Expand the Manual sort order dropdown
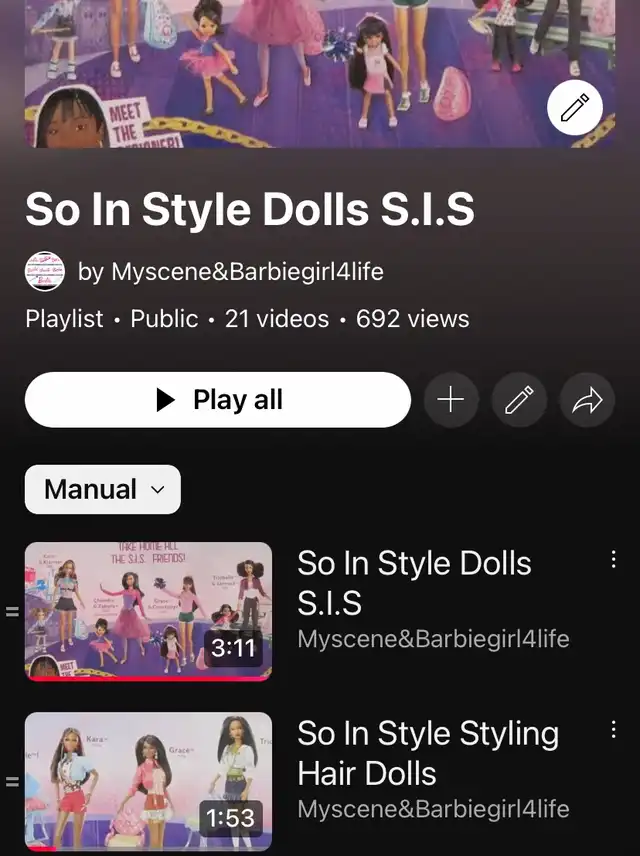This screenshot has height=856, width=640. tap(102, 489)
